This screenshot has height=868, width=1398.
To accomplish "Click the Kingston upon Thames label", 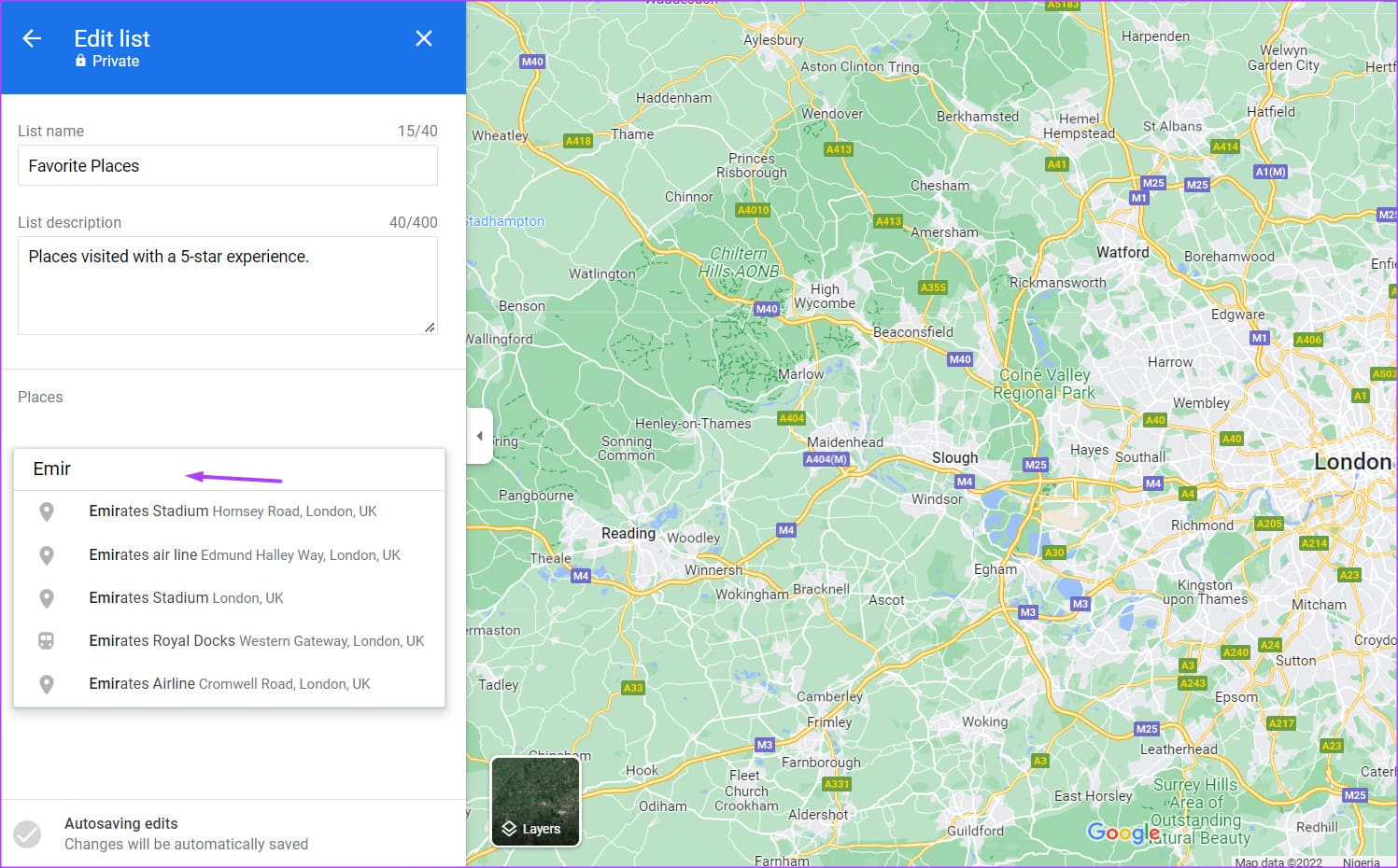I will click(1205, 592).
